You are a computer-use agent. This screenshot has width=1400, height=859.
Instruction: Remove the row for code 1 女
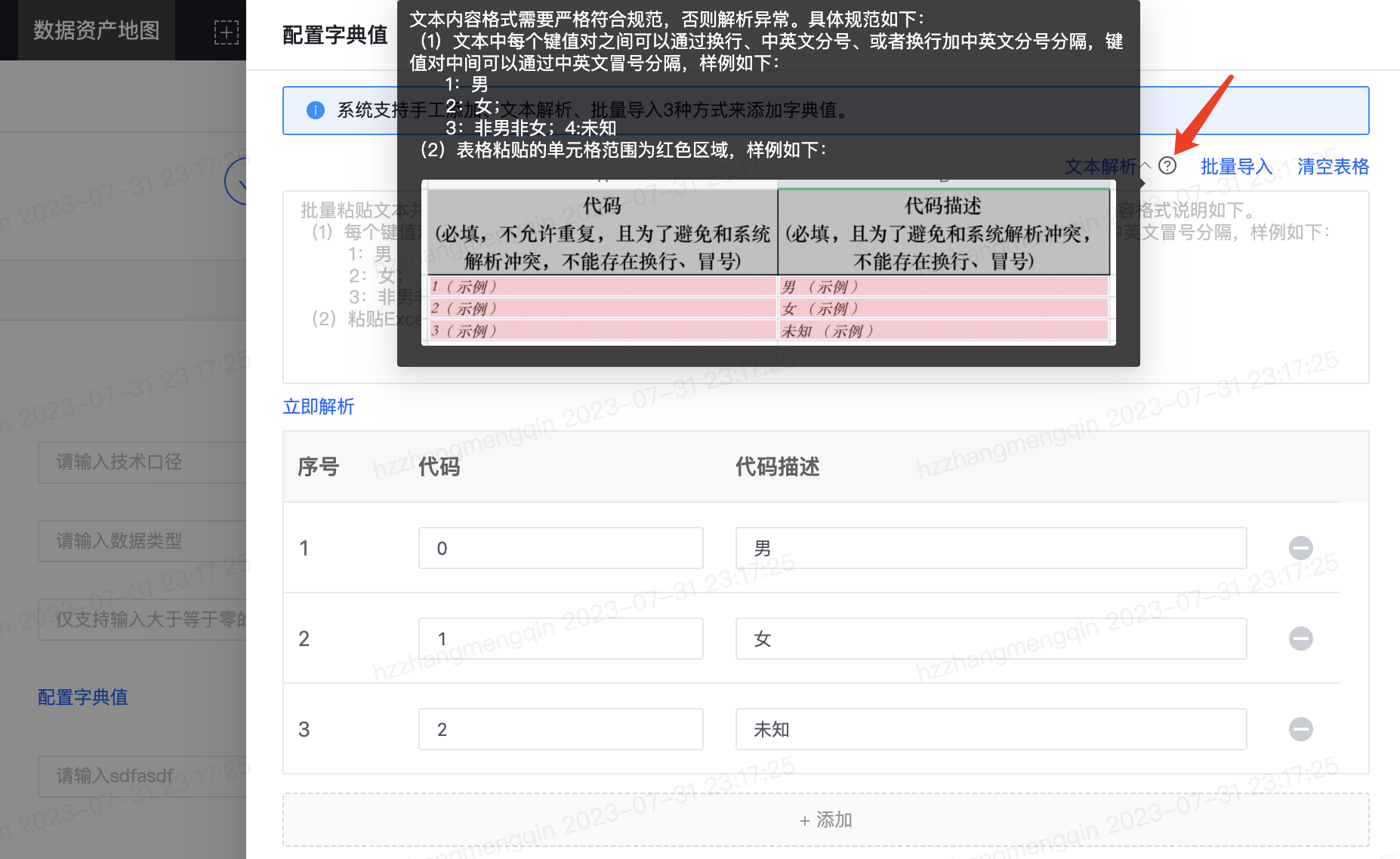(1300, 639)
